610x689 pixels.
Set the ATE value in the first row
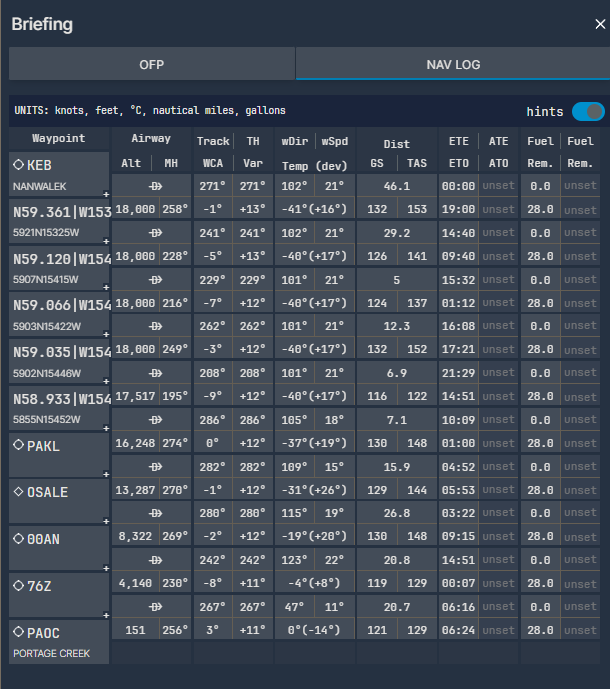click(x=498, y=186)
